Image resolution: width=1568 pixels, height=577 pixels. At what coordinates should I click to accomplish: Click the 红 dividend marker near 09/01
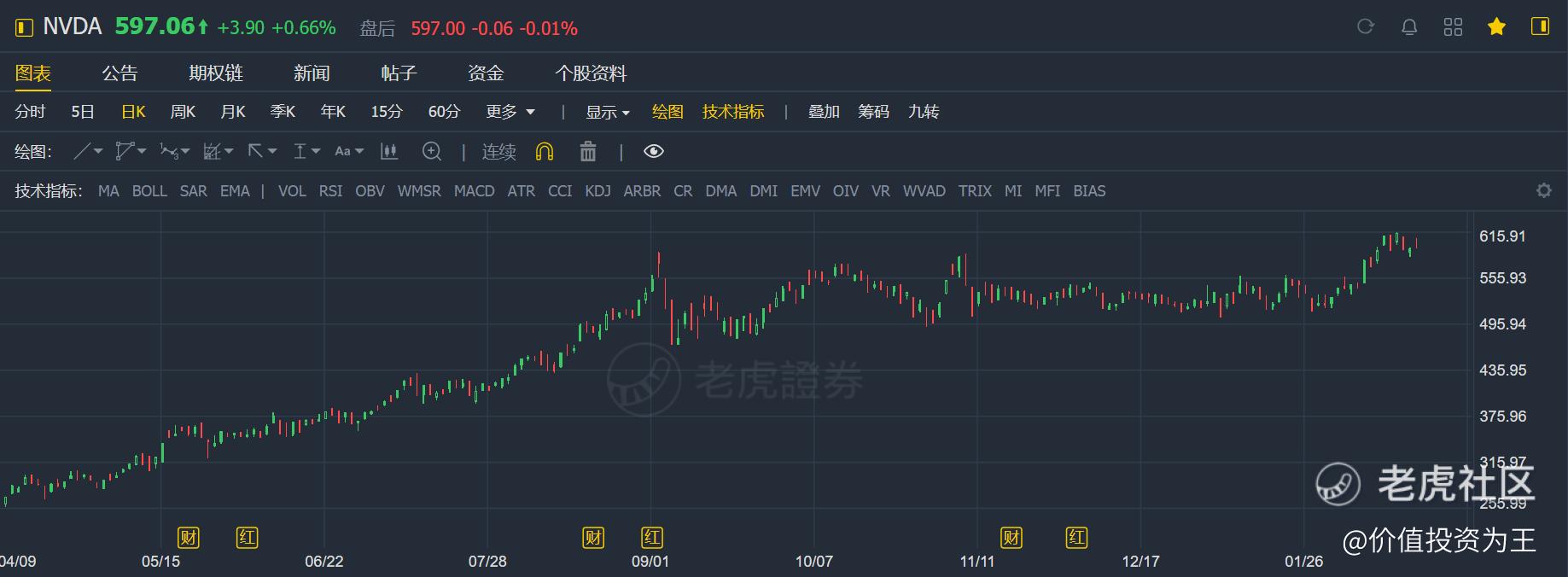tap(652, 537)
